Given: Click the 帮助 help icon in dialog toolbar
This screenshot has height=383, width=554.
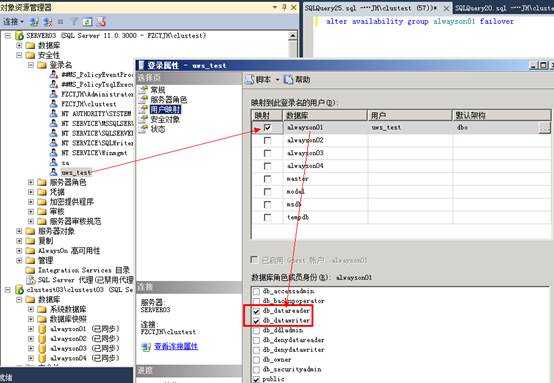Looking at the screenshot, I should pos(288,79).
